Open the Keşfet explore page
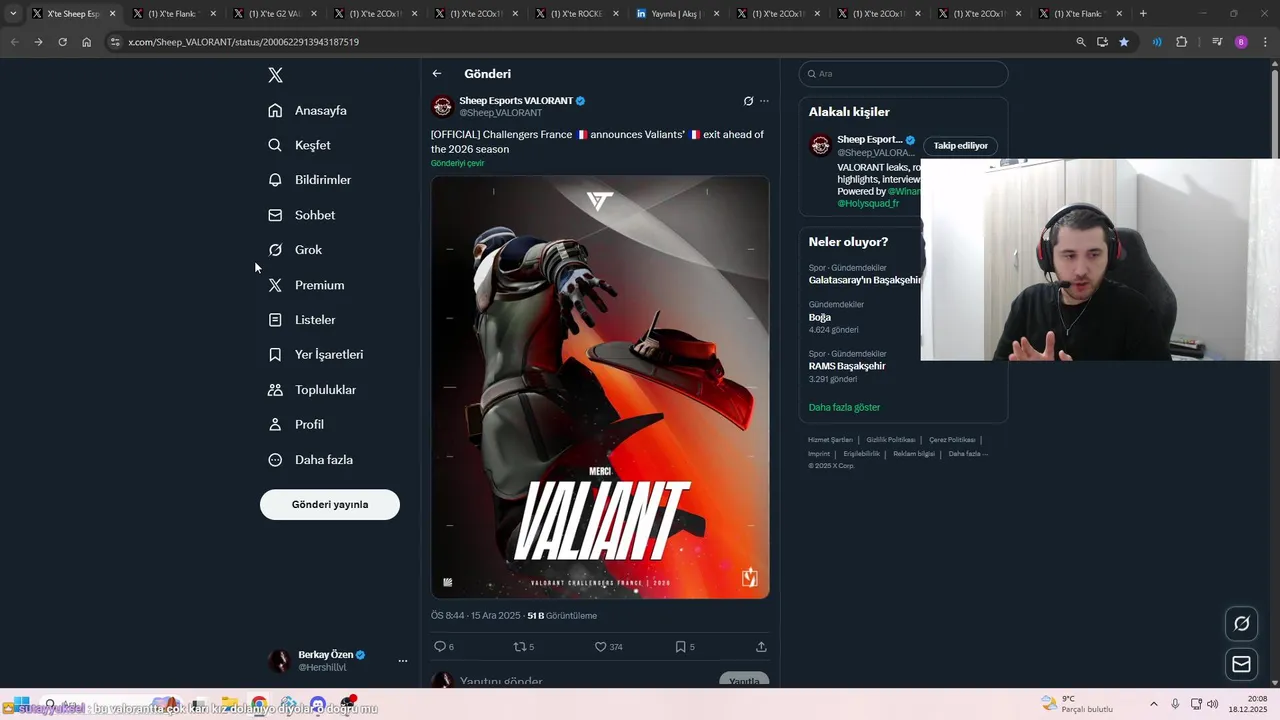Screen dimensions: 1280x720 point(300,145)
